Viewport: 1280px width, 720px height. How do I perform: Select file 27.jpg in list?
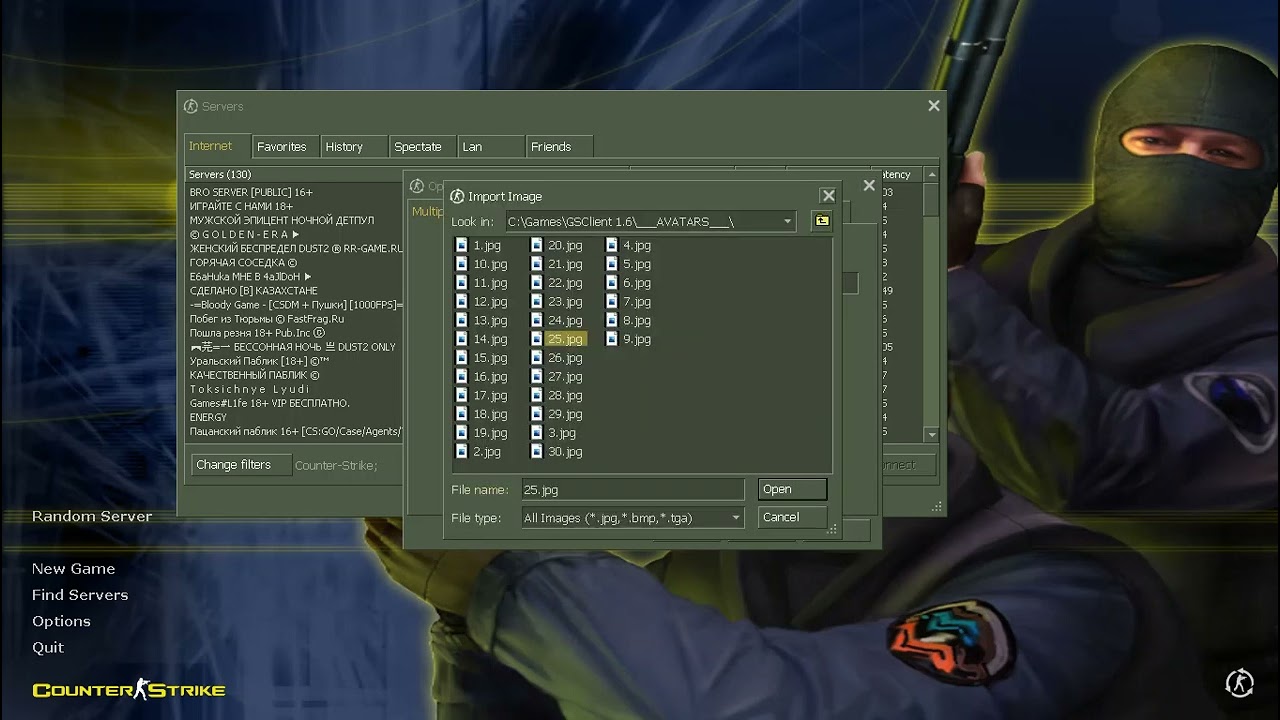pos(565,377)
